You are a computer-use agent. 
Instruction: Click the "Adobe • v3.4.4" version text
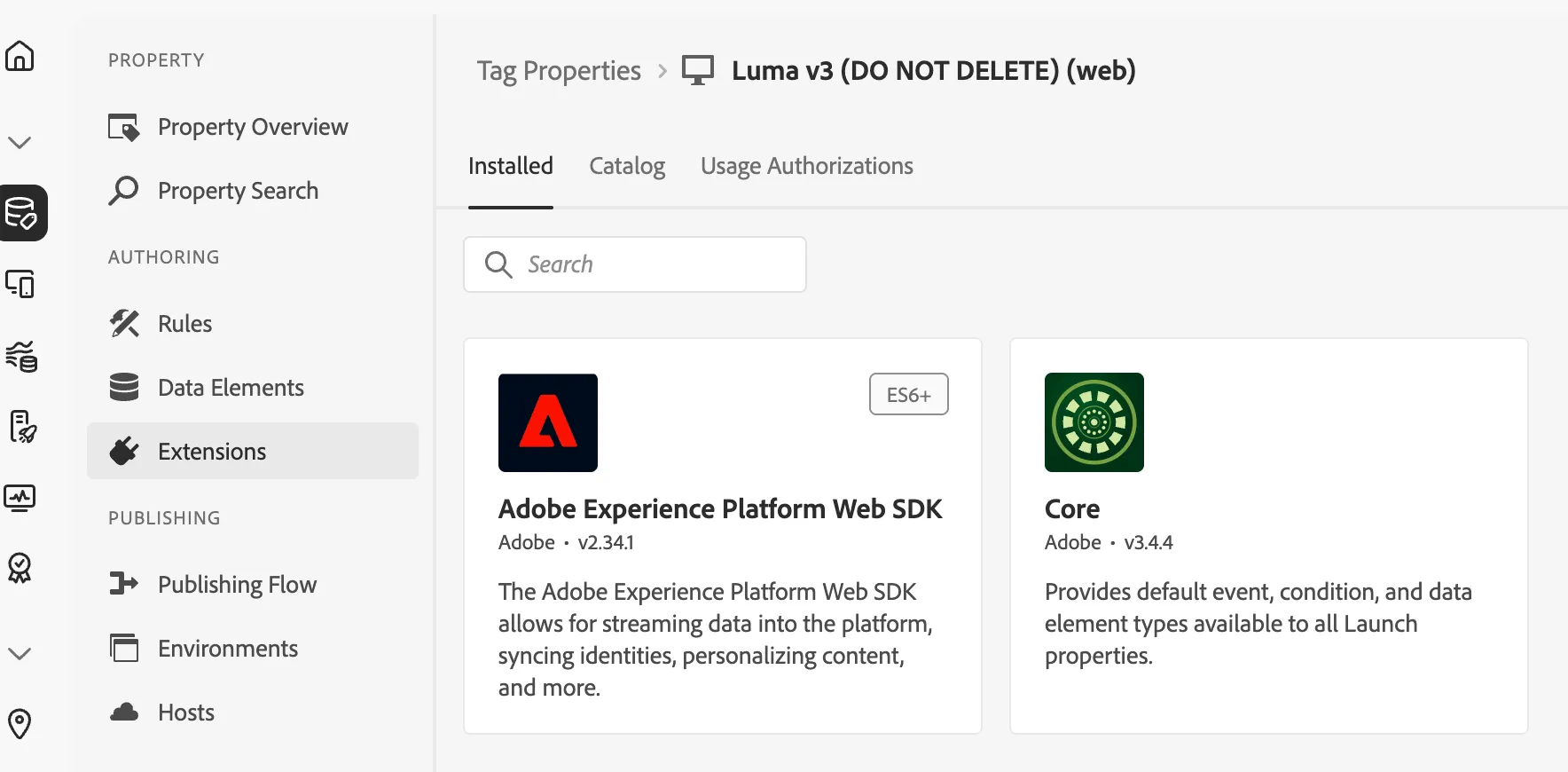coord(1109,542)
